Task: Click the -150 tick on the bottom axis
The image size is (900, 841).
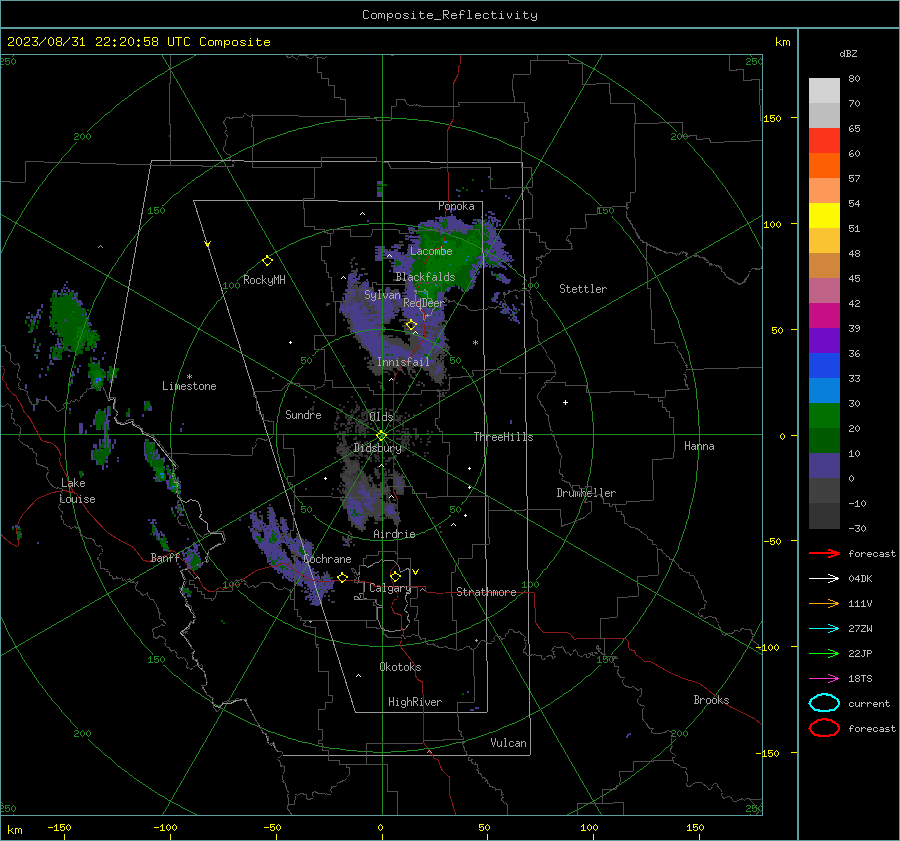Action: pyautogui.click(x=59, y=828)
